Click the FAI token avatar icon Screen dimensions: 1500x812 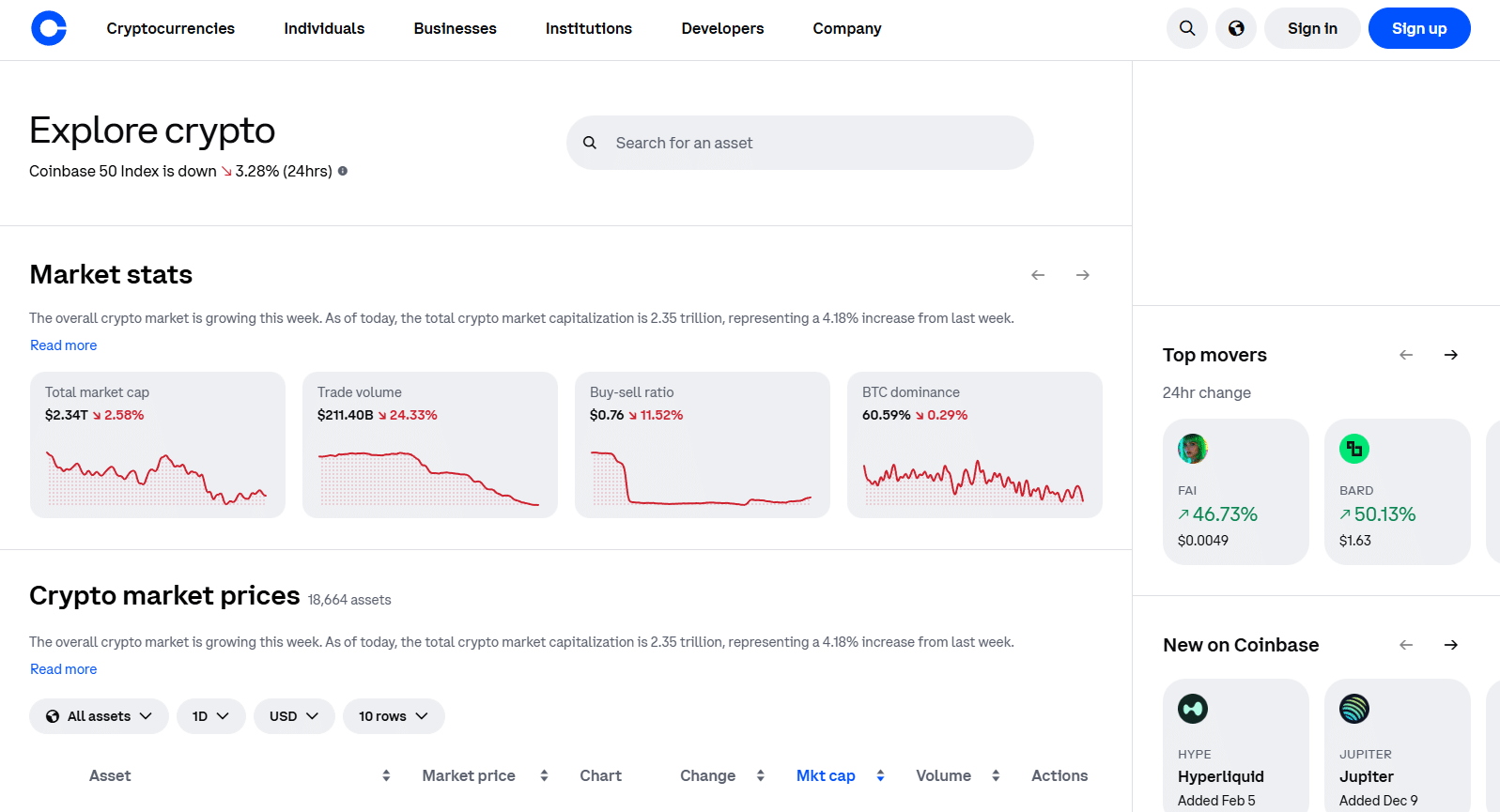click(x=1193, y=449)
